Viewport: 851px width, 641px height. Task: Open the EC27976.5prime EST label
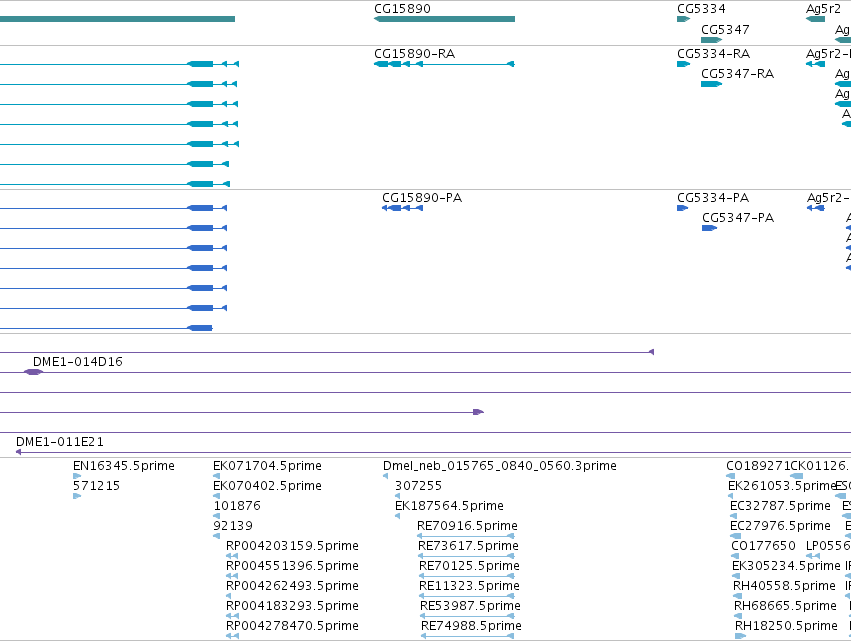tap(780, 526)
